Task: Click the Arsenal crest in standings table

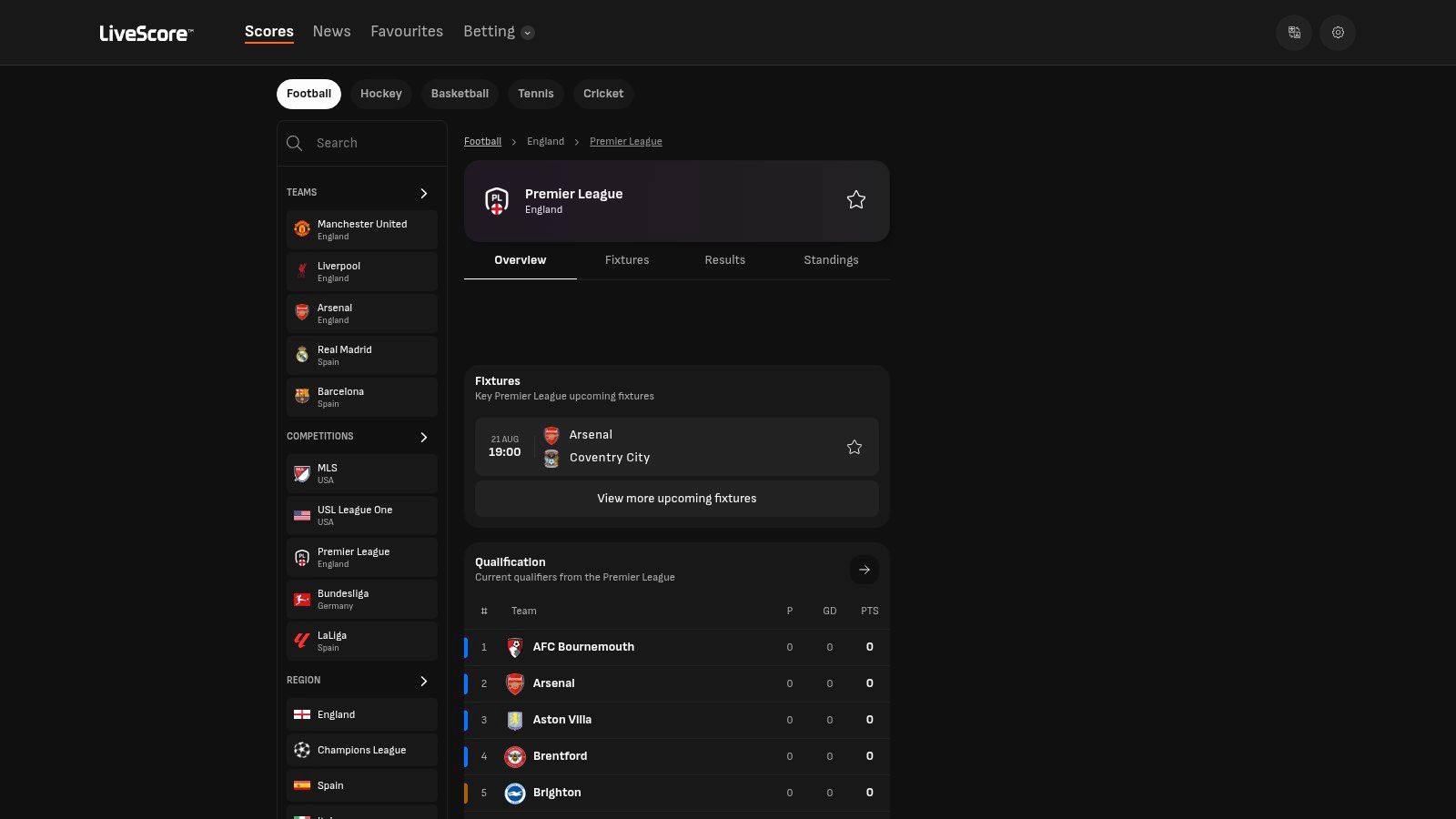Action: pos(515,683)
